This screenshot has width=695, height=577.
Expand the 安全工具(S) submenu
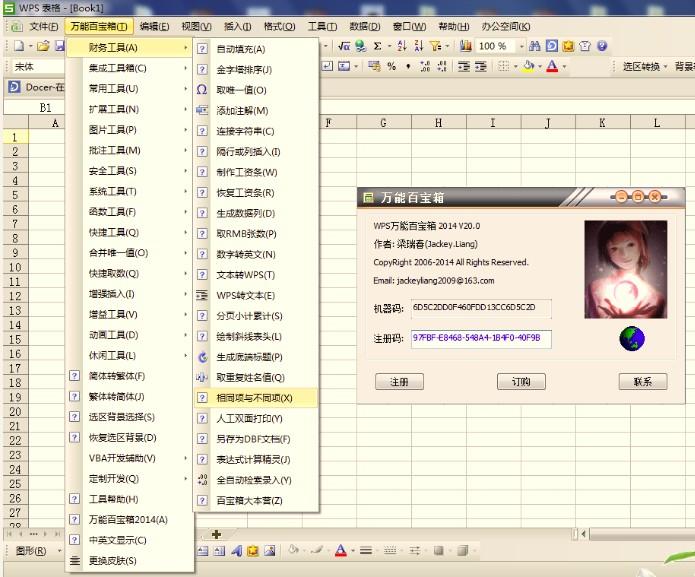click(130, 171)
